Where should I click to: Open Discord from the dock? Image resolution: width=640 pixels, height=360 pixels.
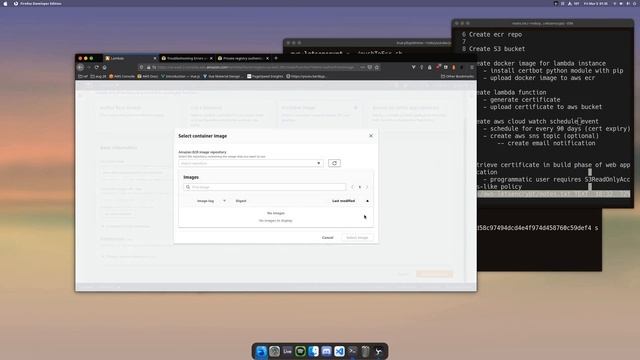[x=326, y=351]
